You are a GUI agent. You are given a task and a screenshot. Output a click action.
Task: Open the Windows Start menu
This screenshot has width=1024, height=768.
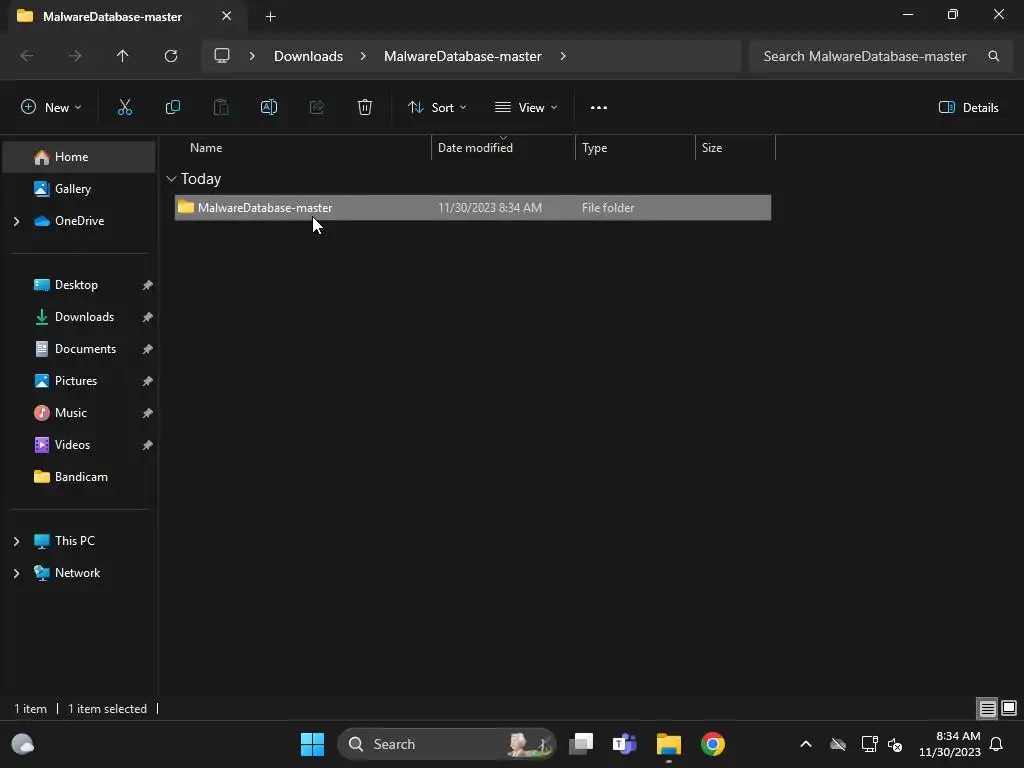click(312, 744)
